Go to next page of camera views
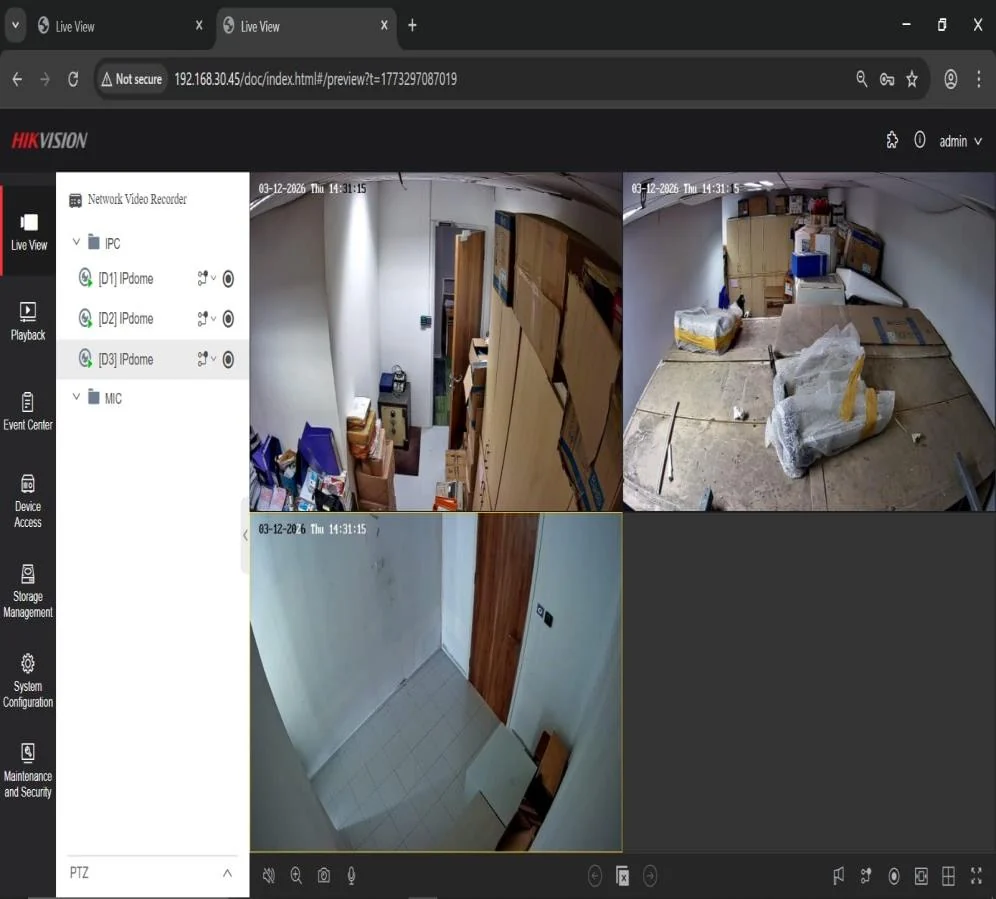996x899 pixels. [650, 876]
